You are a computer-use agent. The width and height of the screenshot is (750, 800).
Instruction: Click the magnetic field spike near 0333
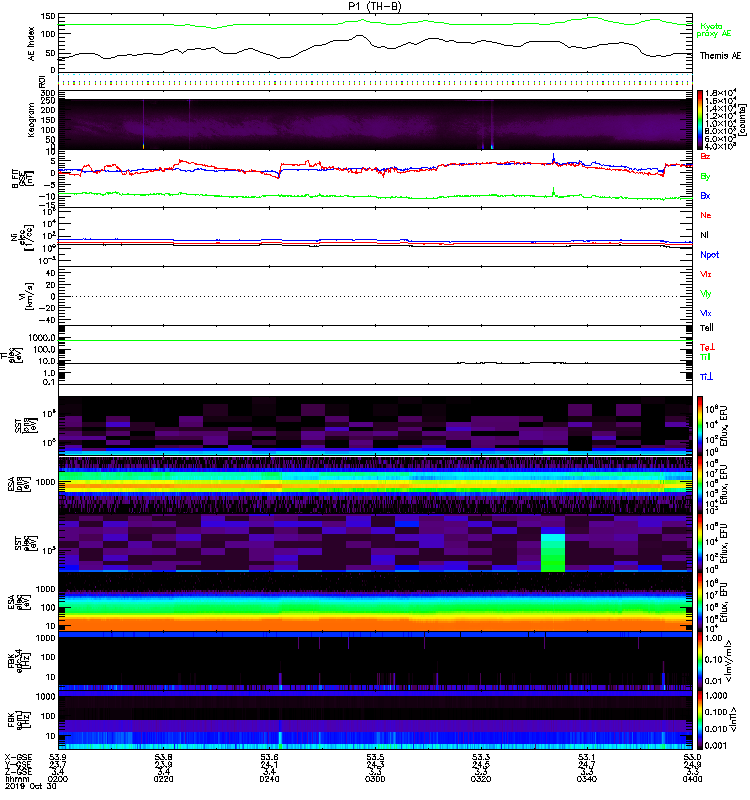(x=554, y=158)
